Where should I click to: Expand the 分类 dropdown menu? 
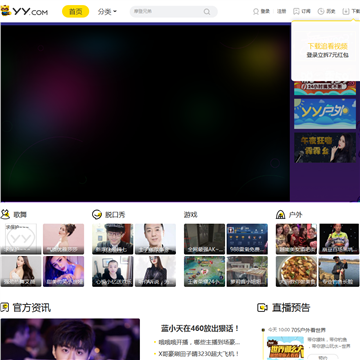(107, 12)
